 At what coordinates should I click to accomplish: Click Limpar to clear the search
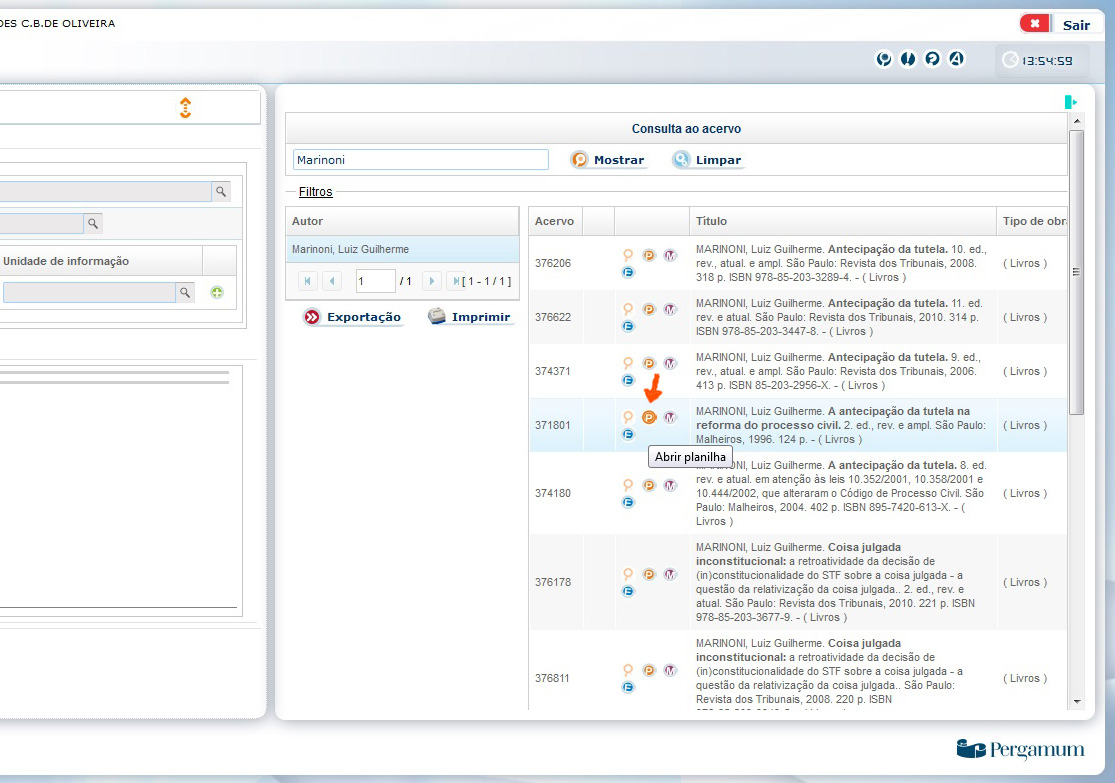coord(708,160)
